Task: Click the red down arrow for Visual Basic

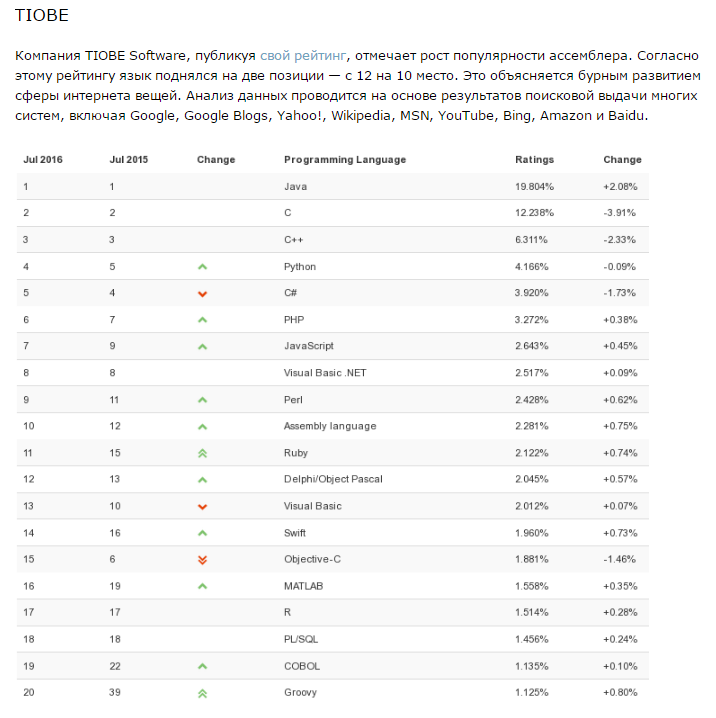Action: [x=202, y=506]
